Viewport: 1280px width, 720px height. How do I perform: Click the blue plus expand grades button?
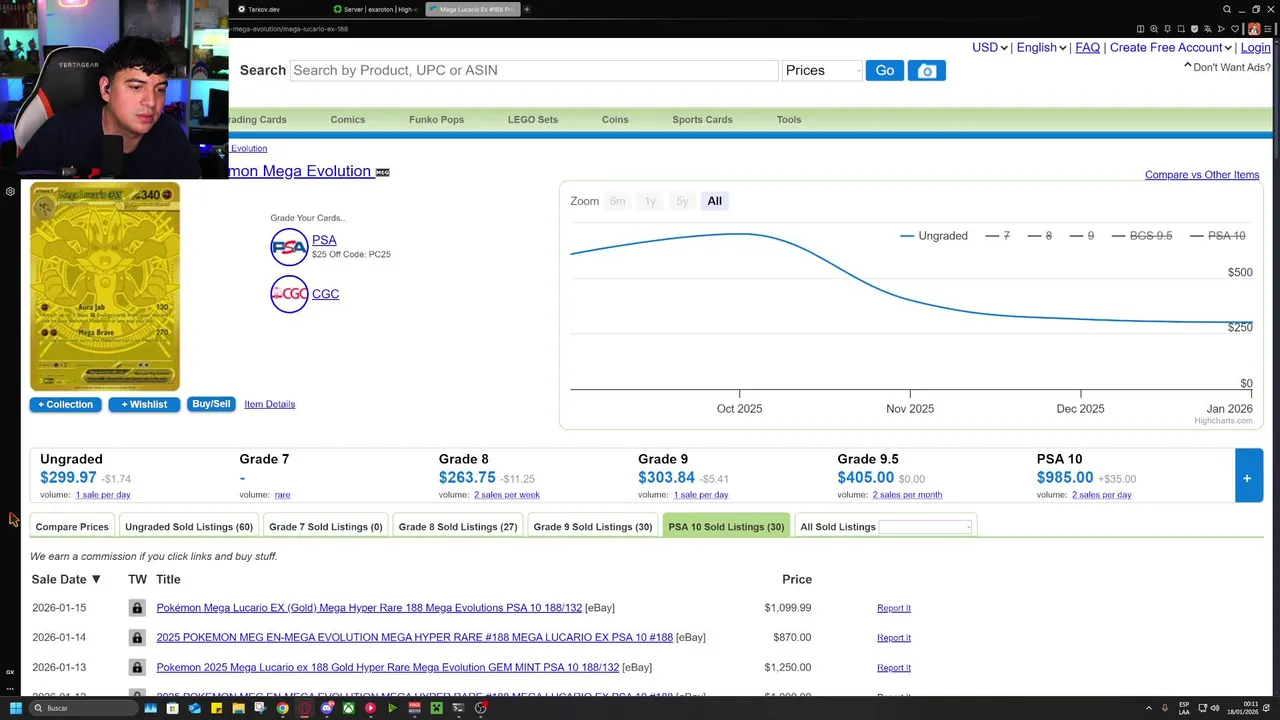1248,476
